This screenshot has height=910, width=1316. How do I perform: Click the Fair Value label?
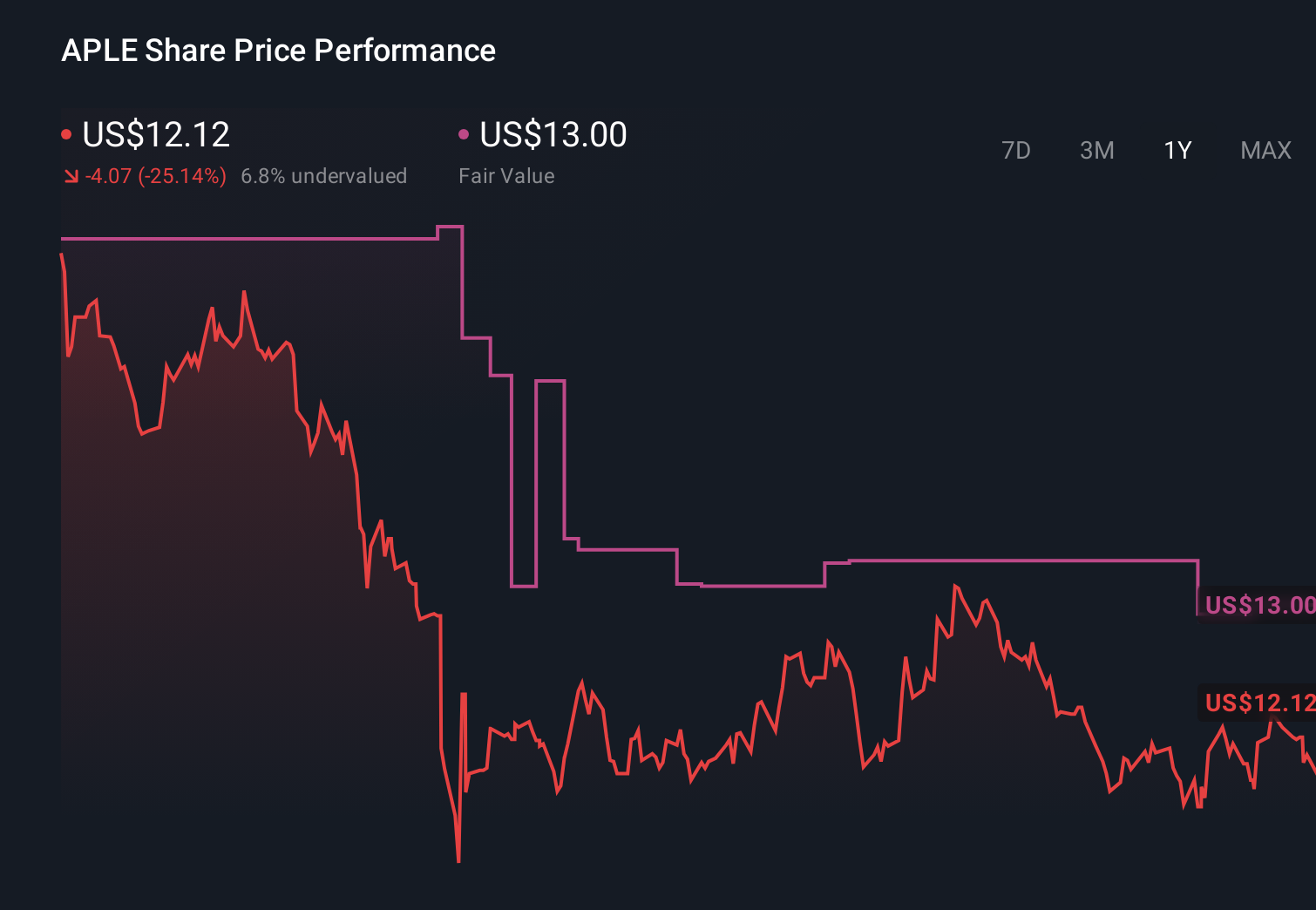pos(506,176)
